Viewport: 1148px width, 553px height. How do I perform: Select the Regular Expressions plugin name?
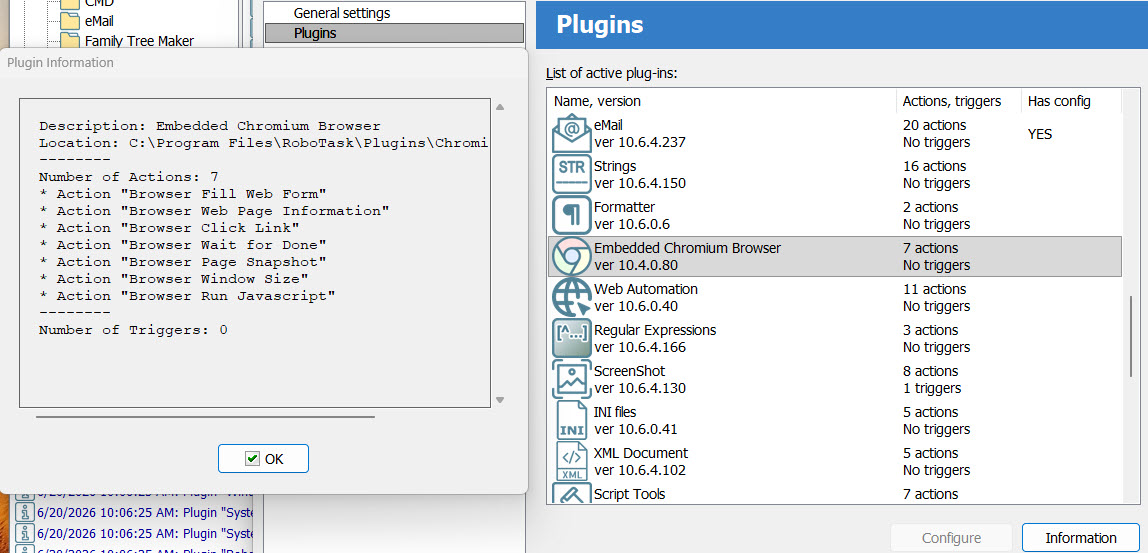(655, 330)
